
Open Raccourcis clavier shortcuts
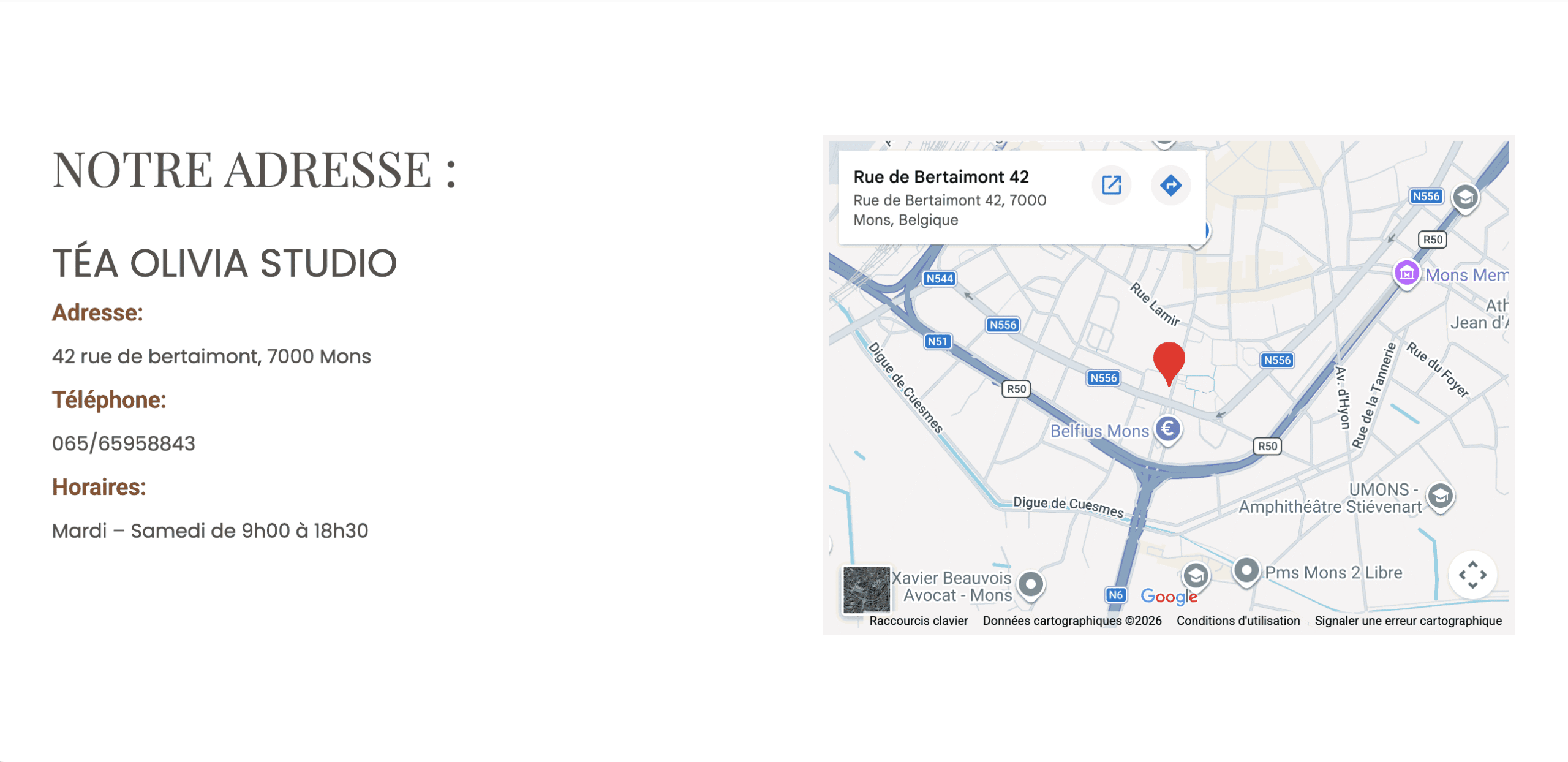[918, 621]
